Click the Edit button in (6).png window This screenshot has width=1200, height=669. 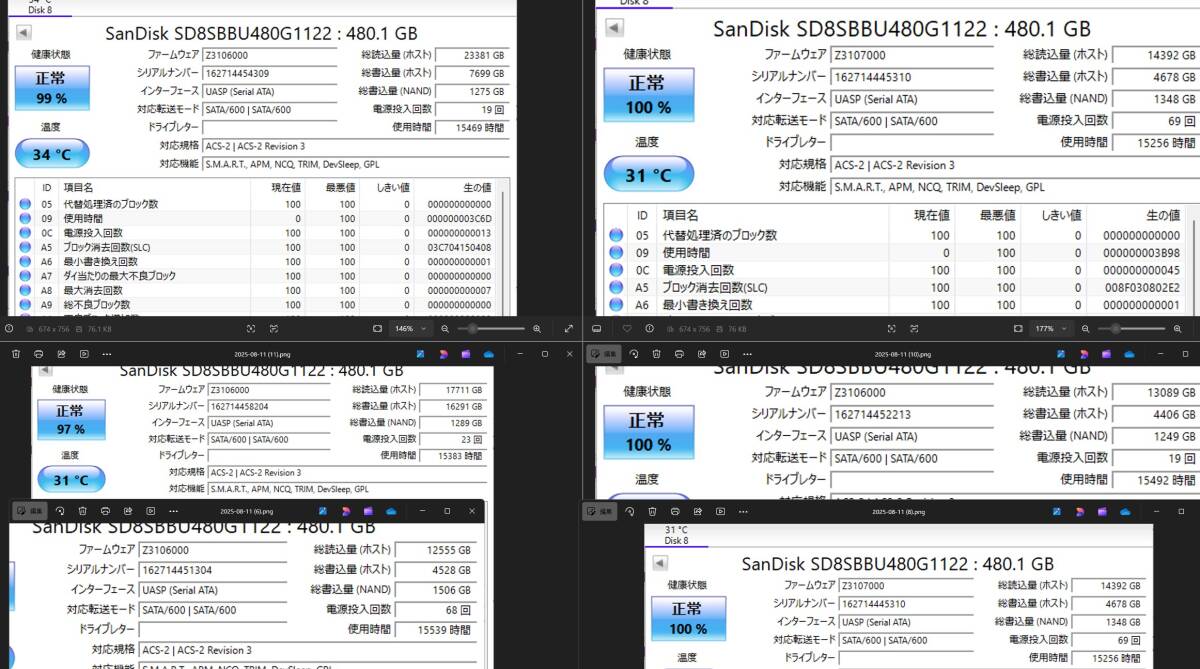(32, 511)
